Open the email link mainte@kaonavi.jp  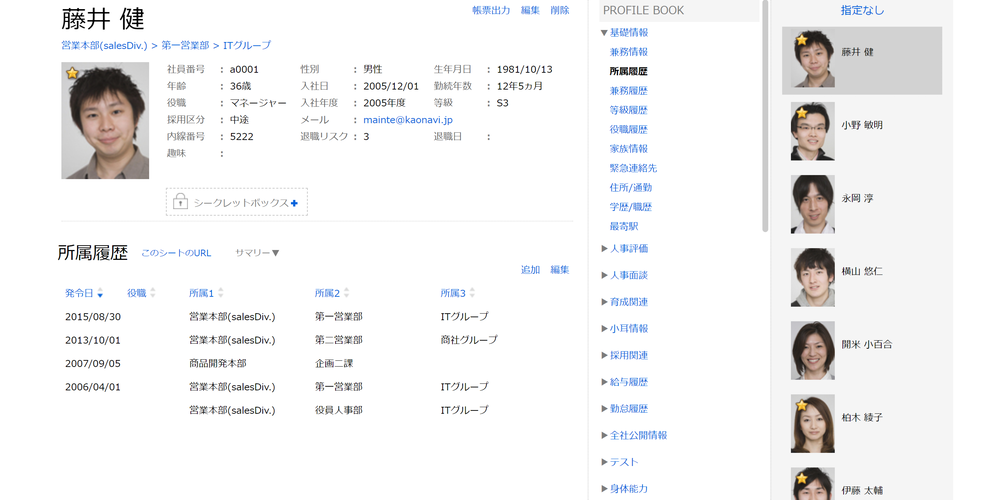408,119
